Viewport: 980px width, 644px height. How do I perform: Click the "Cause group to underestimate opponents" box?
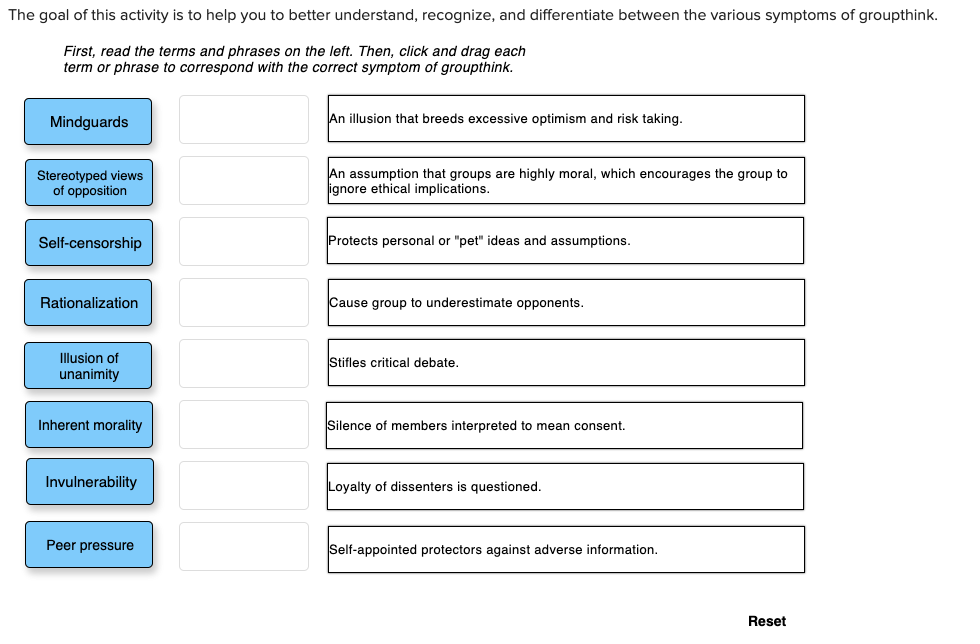click(x=566, y=303)
